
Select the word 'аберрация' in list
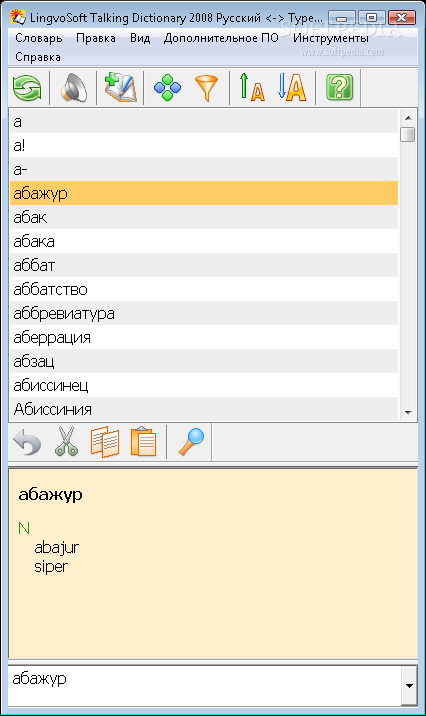coord(204,337)
